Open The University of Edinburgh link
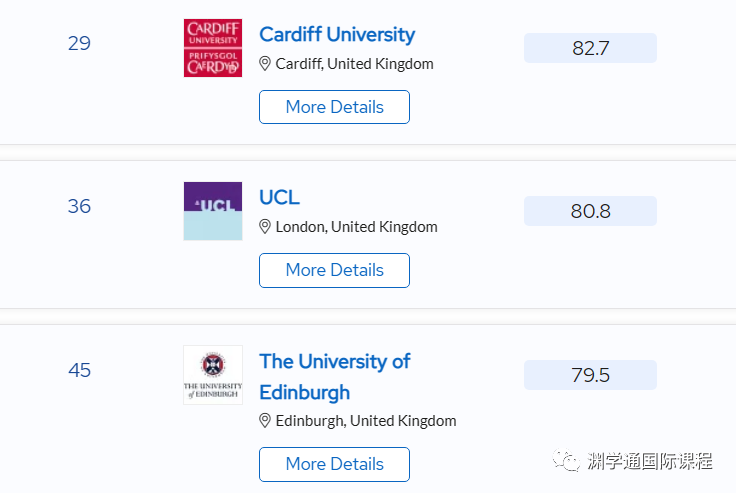 (335, 377)
